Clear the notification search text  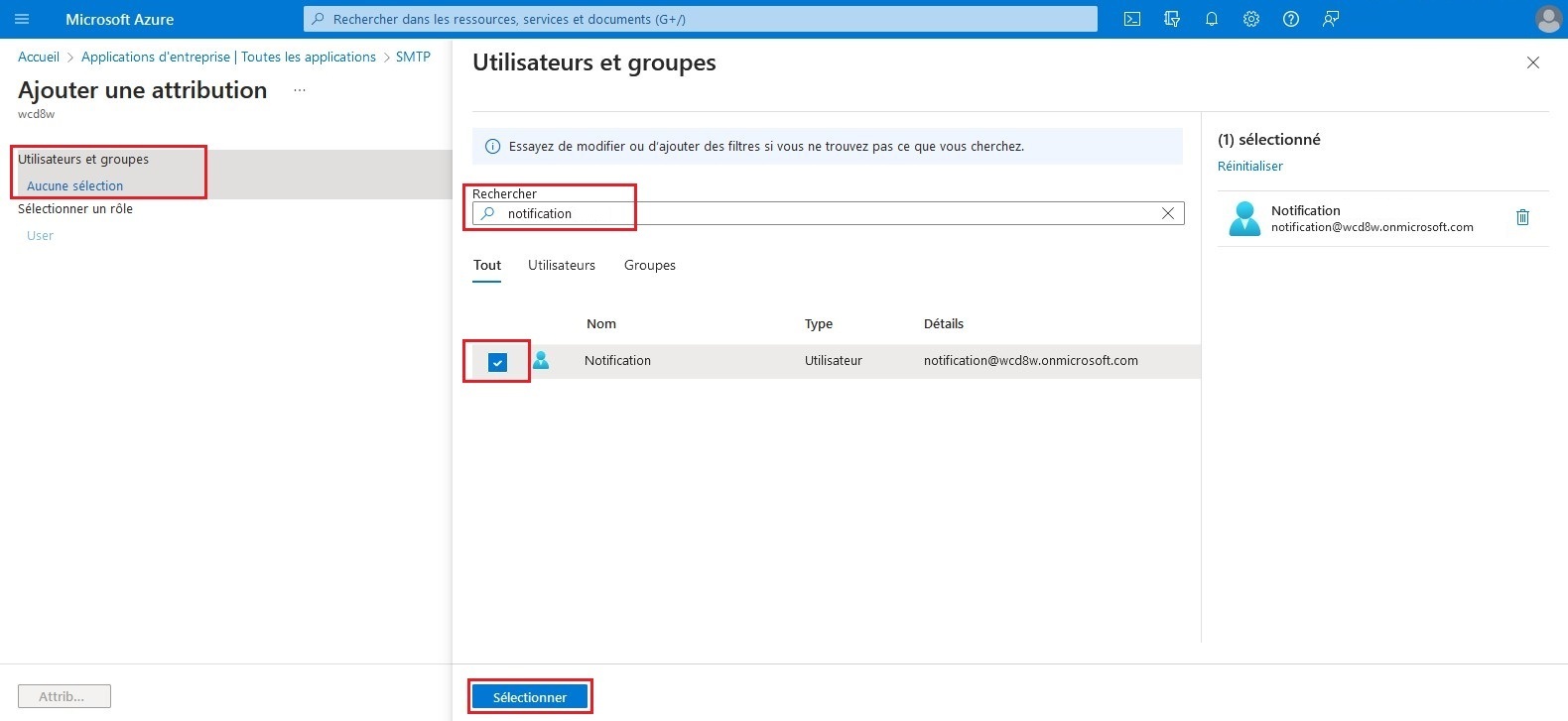point(1168,213)
